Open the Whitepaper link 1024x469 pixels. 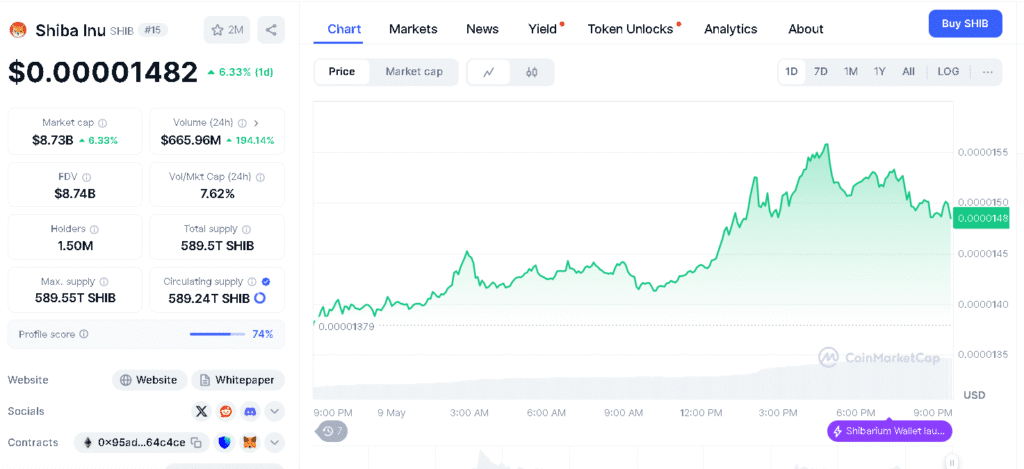click(x=238, y=380)
